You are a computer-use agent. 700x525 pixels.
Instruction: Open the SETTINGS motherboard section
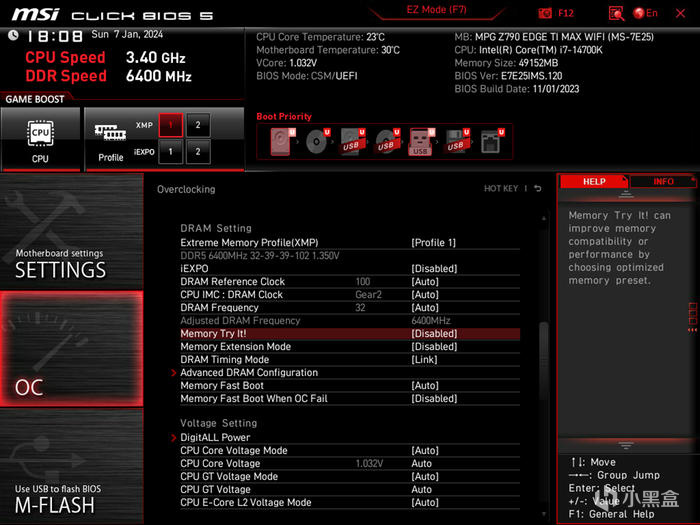click(71, 231)
